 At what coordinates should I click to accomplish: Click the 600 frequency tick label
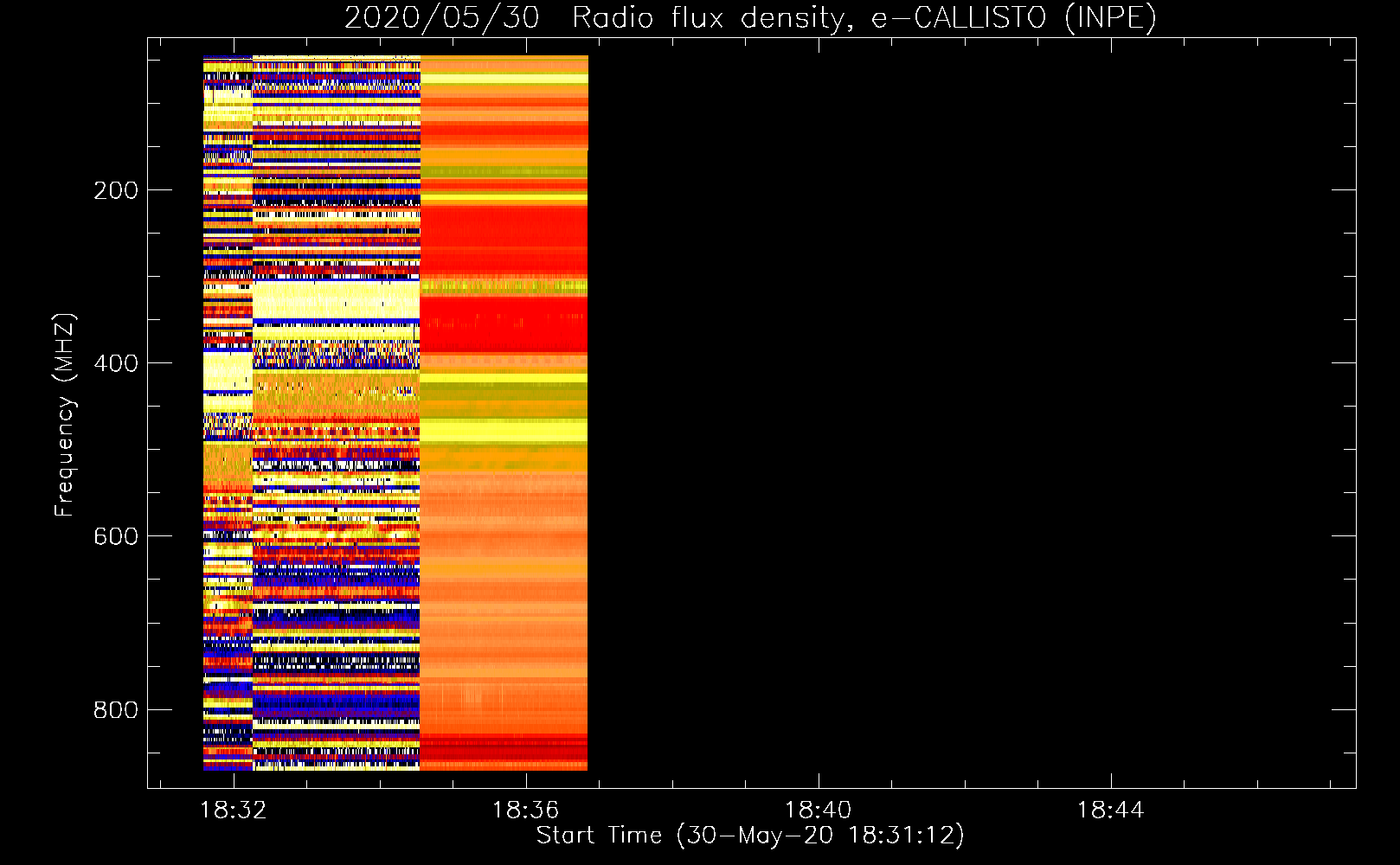(x=116, y=536)
